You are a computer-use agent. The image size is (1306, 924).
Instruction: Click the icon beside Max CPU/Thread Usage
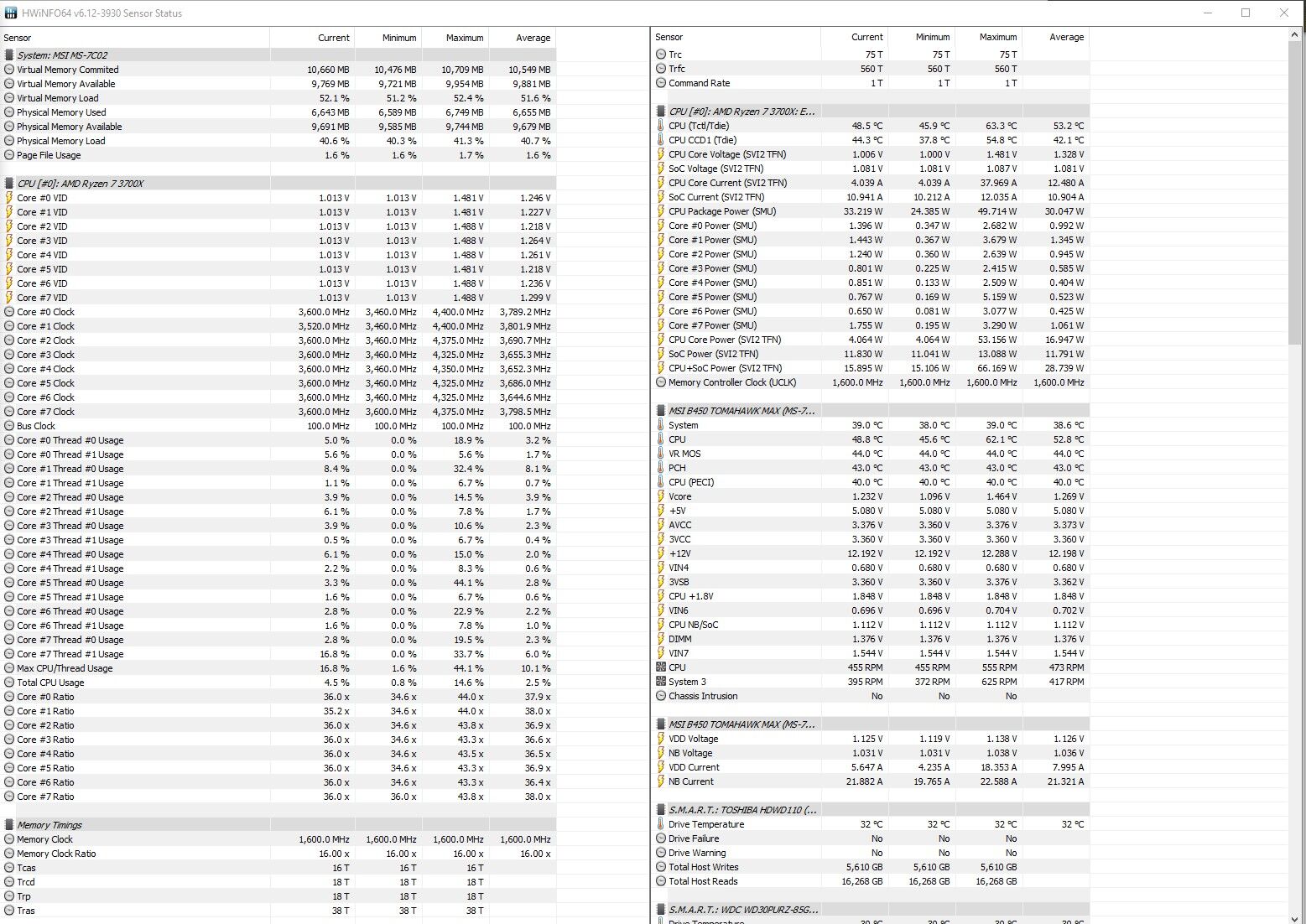9,668
